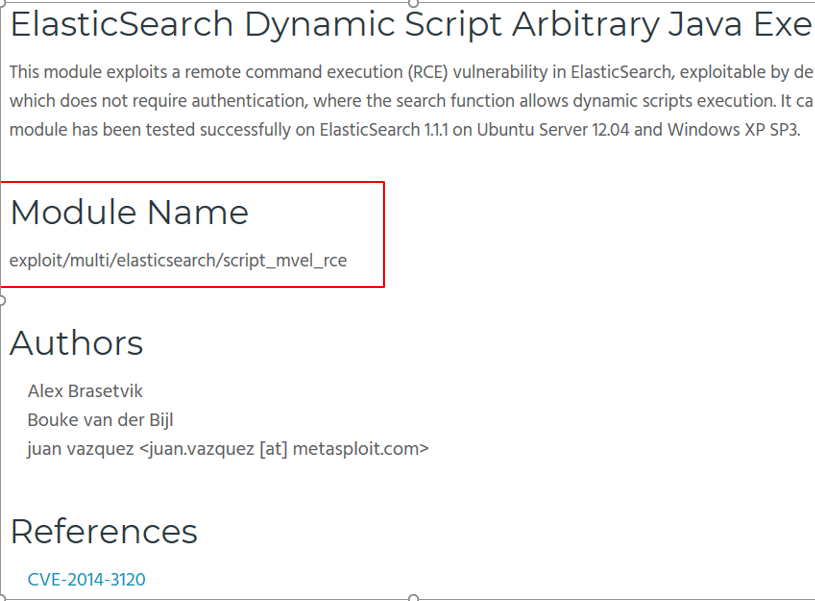Click the juan vazquez author email line

(x=228, y=449)
